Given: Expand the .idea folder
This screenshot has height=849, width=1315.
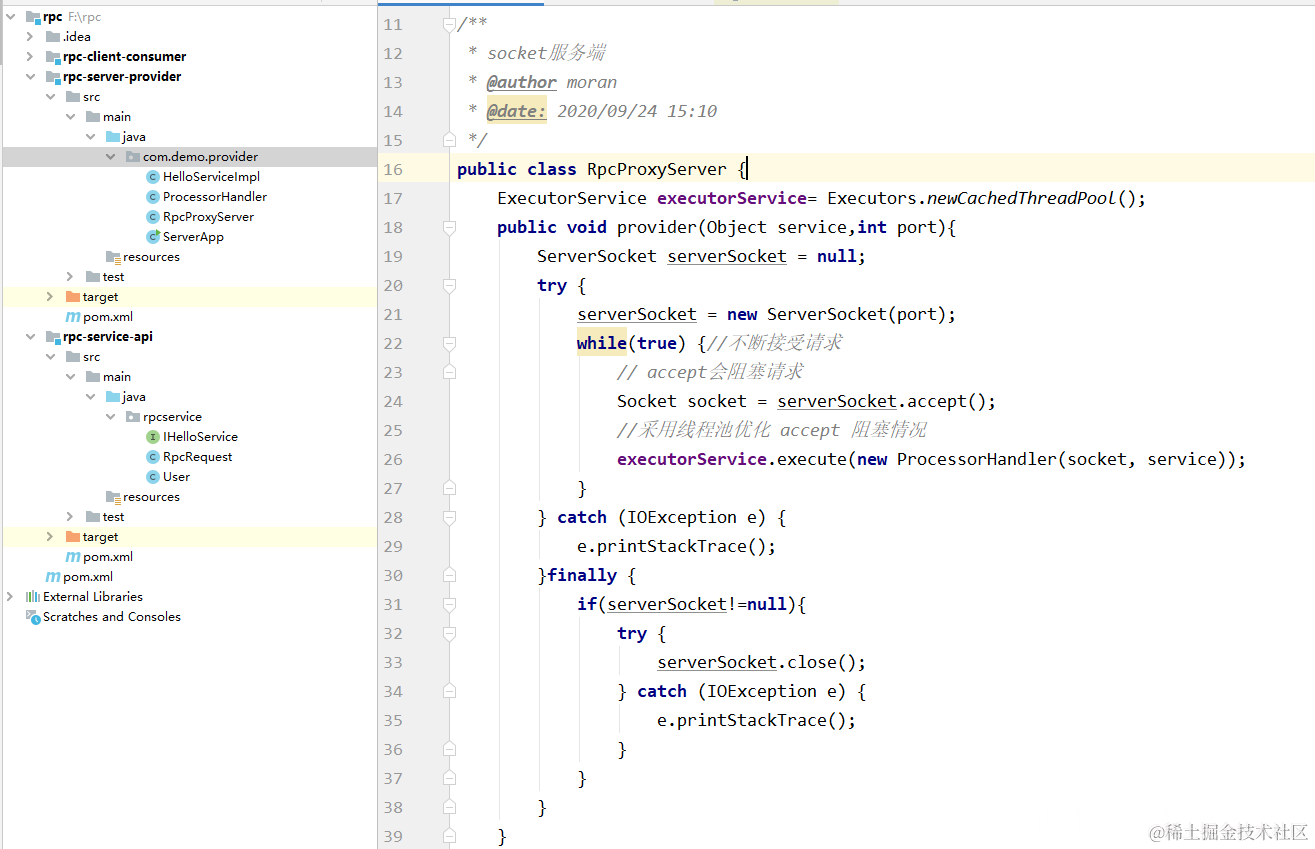Looking at the screenshot, I should click(x=30, y=37).
